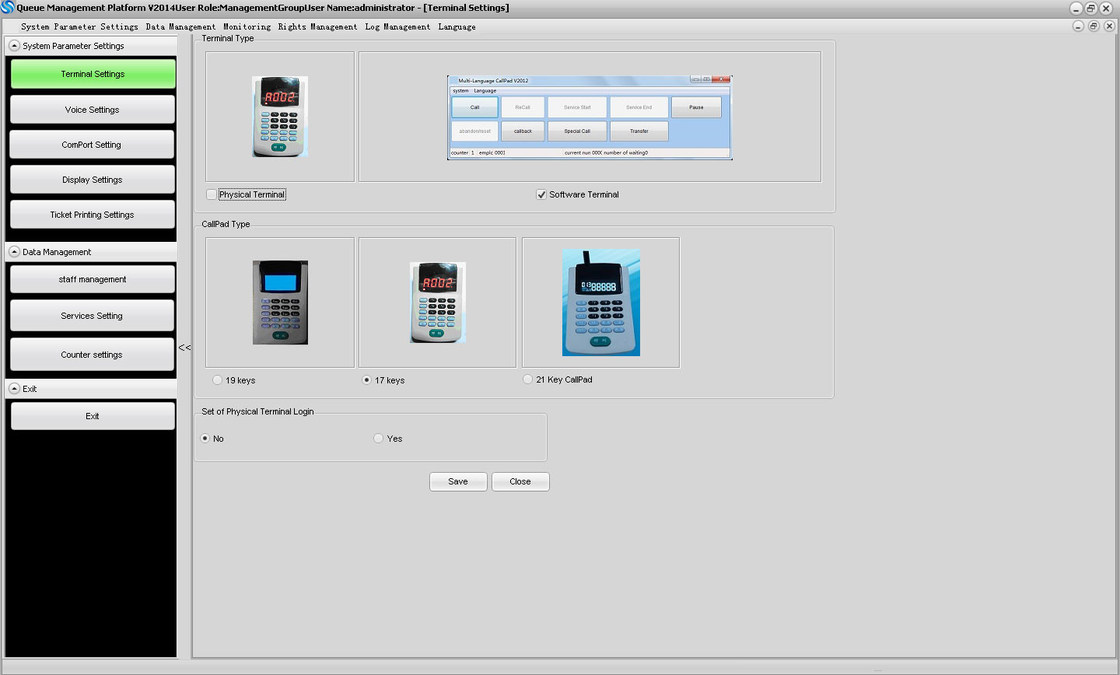Restore the inner Terminal Settings window
Image resolution: width=1120 pixels, height=675 pixels.
(1093, 26)
